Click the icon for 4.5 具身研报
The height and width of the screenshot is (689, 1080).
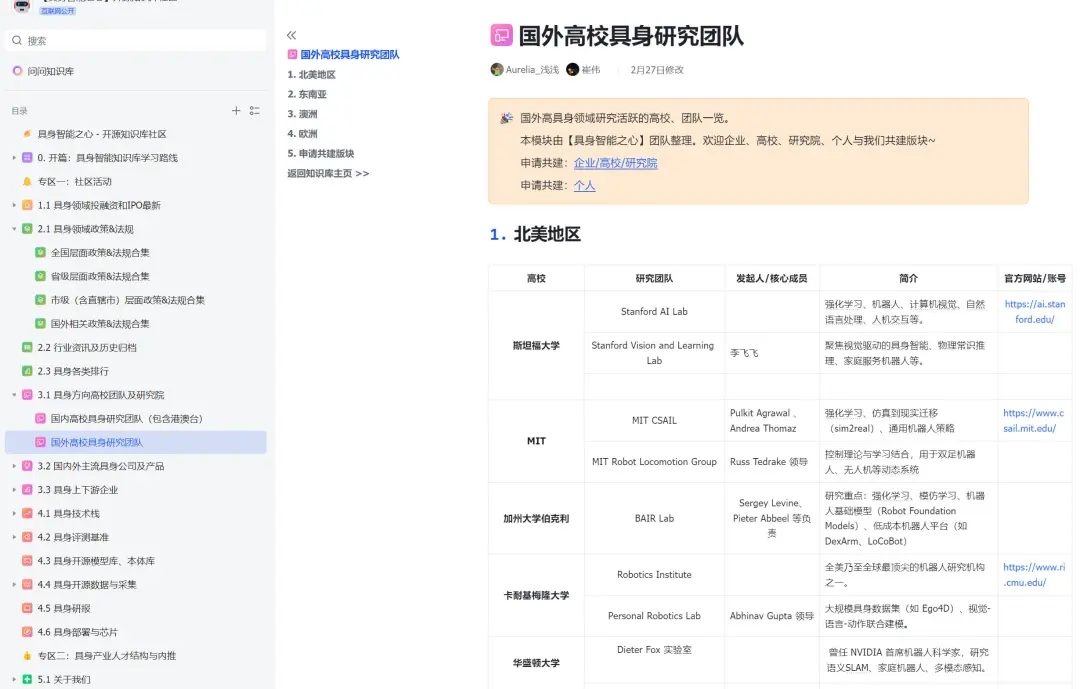tap(27, 608)
